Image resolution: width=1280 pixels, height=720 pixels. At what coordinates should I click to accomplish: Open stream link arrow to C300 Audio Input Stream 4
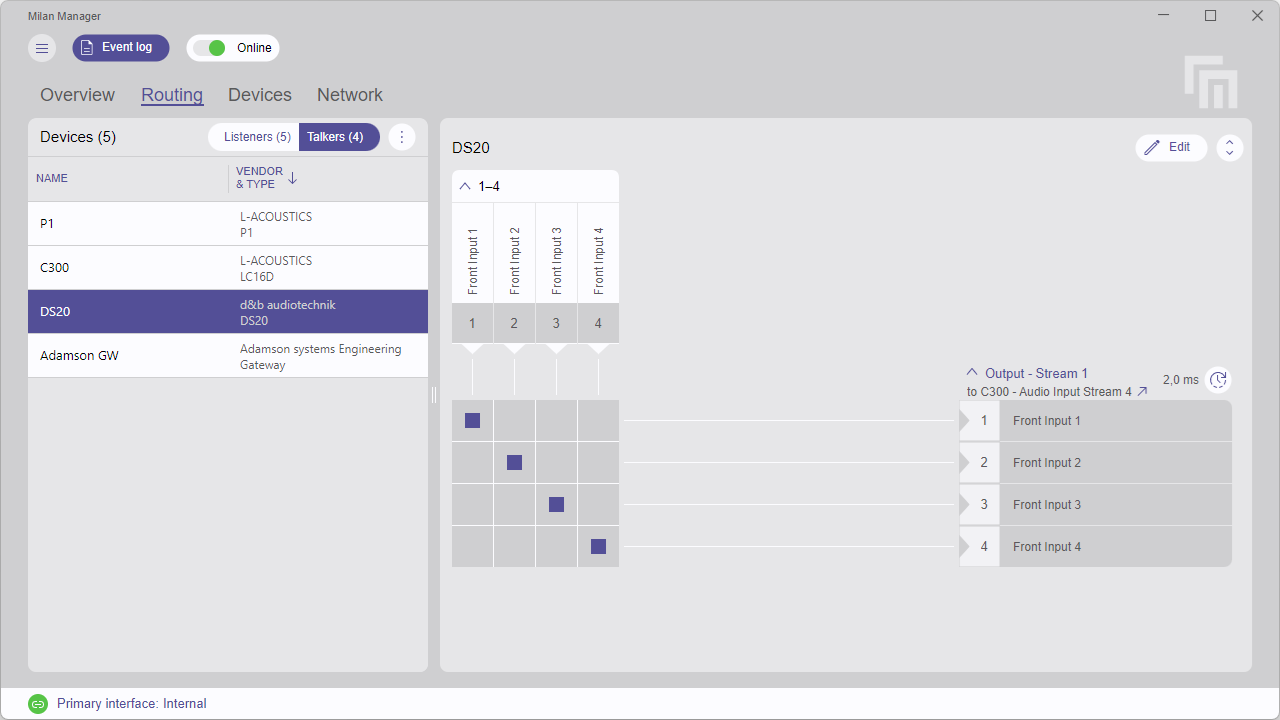point(1142,391)
